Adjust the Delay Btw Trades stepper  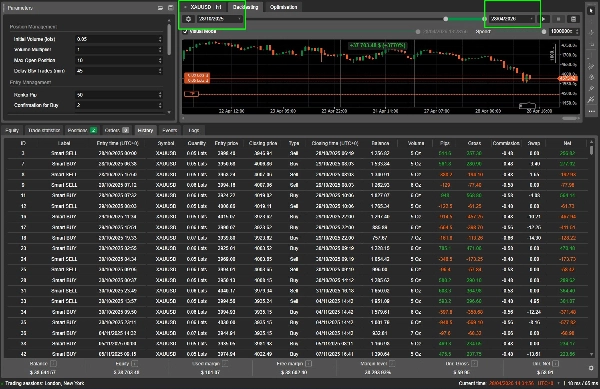pyautogui.click(x=160, y=71)
